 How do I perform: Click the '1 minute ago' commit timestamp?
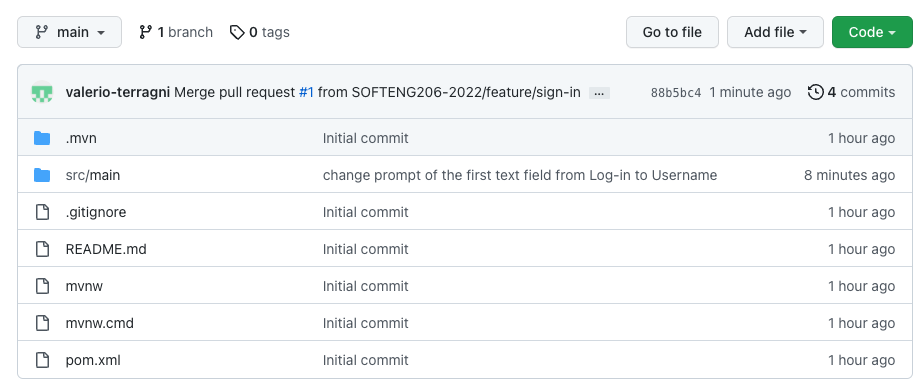tap(750, 93)
